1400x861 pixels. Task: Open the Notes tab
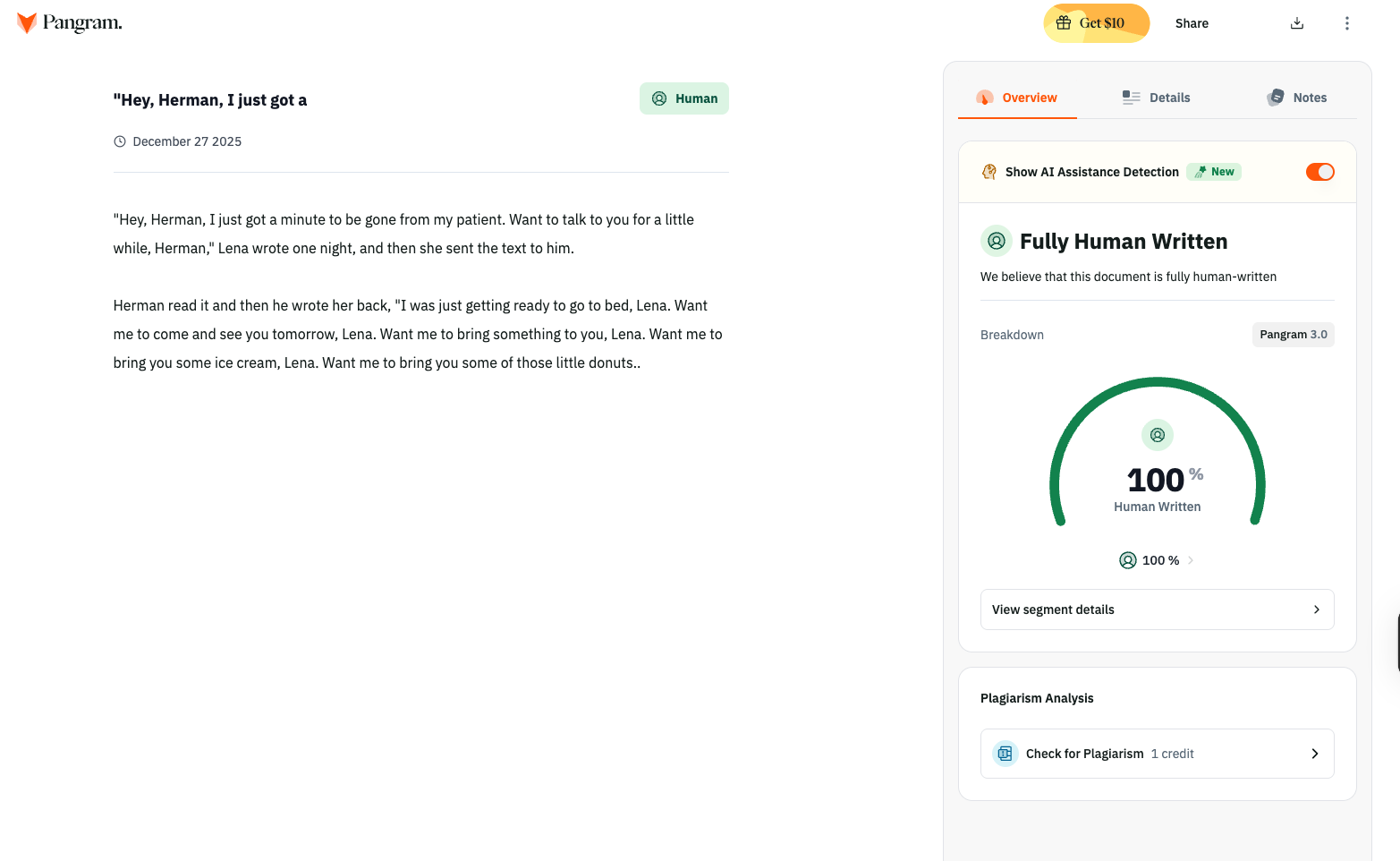click(1296, 98)
